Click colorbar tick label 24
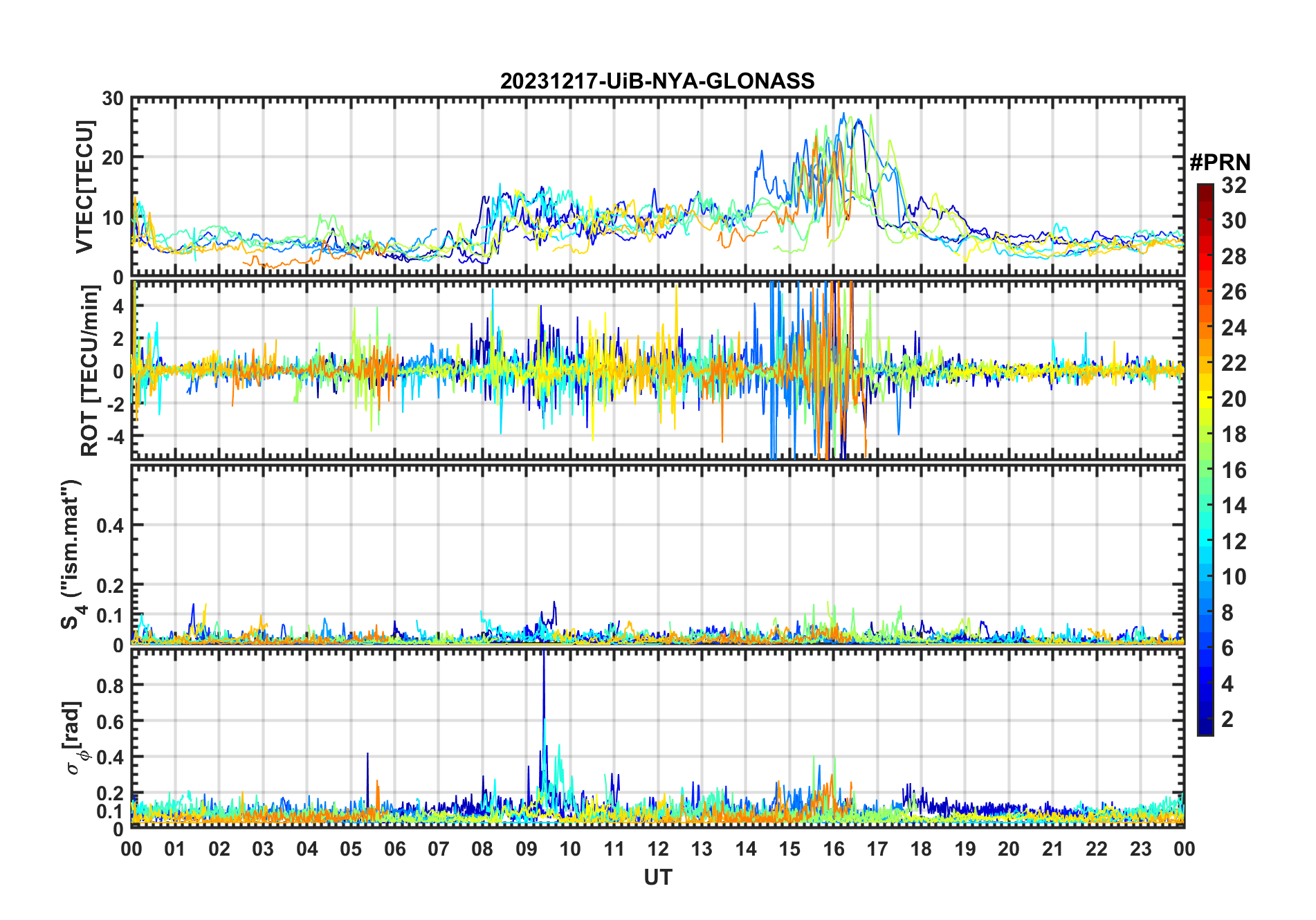The image size is (1316, 920). click(1234, 328)
